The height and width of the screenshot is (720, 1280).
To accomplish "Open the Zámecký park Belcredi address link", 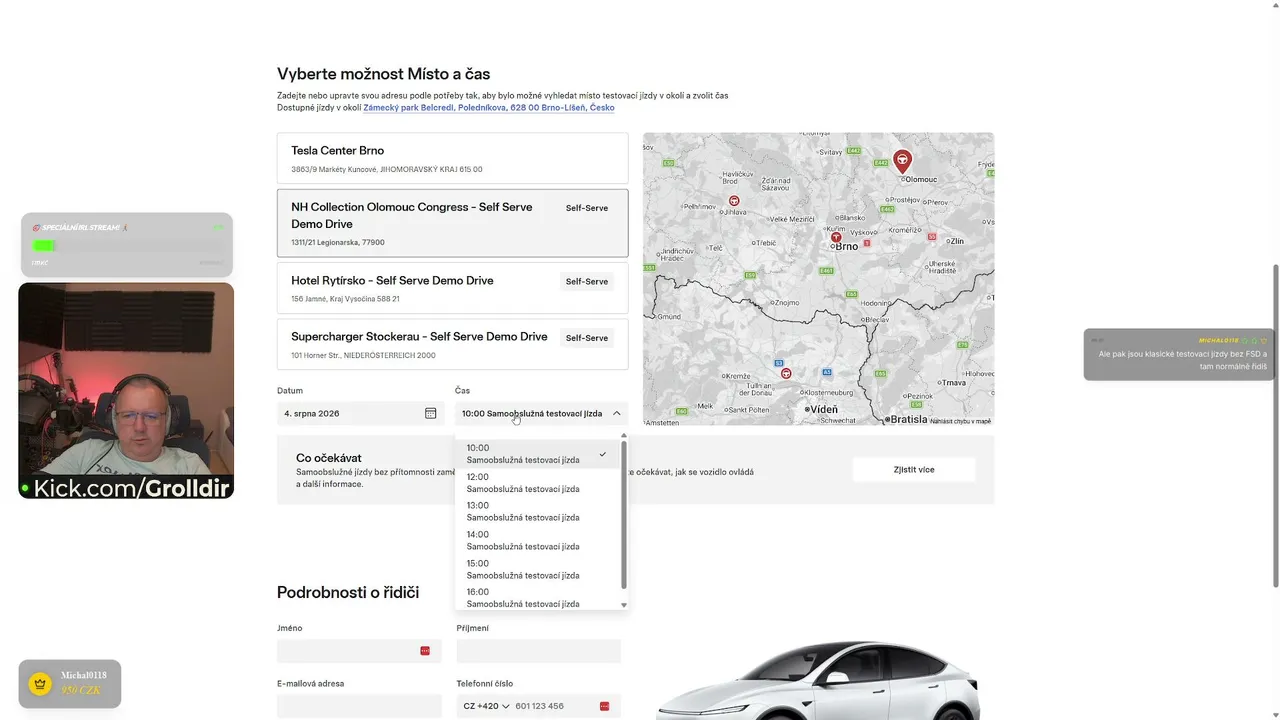I will [489, 108].
